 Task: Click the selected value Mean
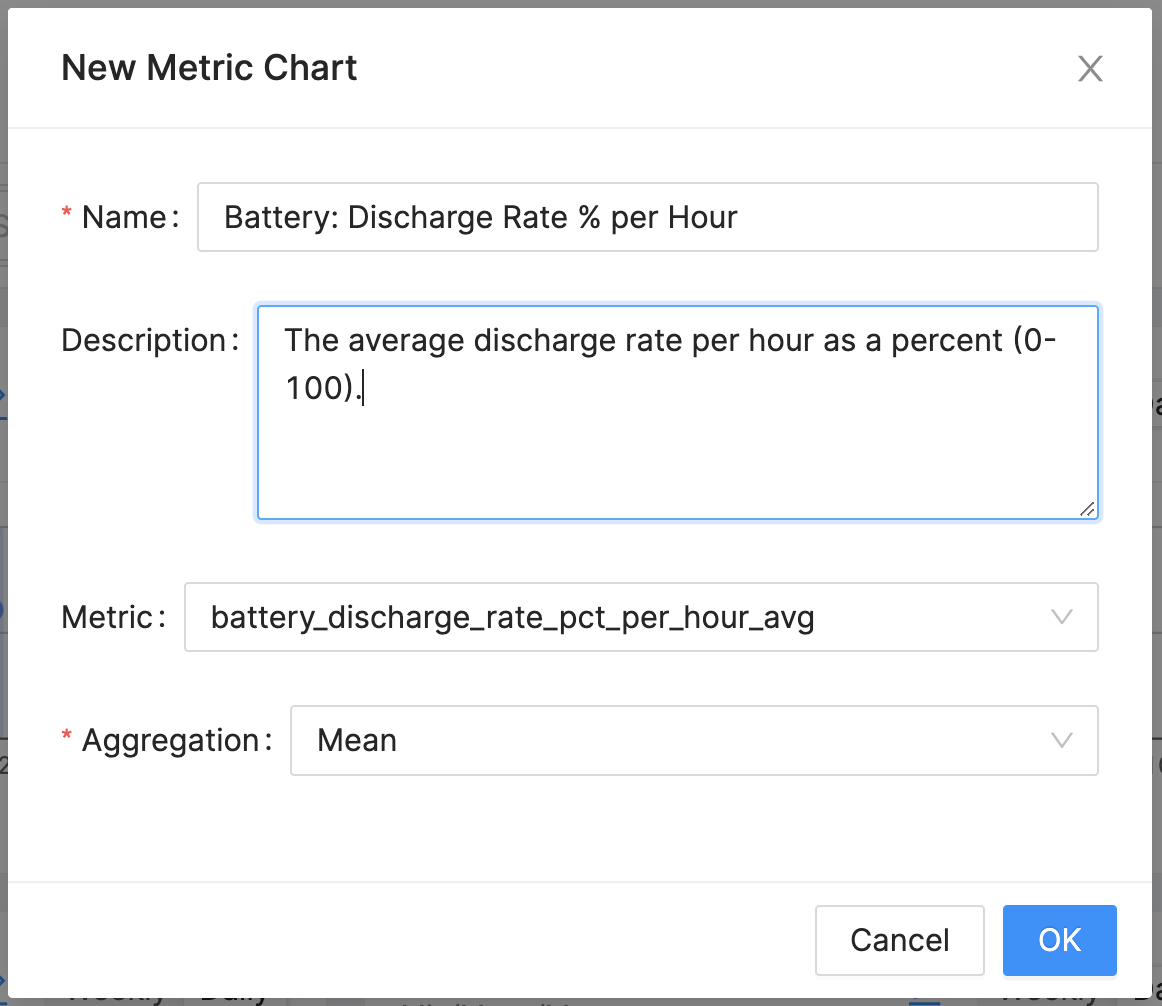357,741
